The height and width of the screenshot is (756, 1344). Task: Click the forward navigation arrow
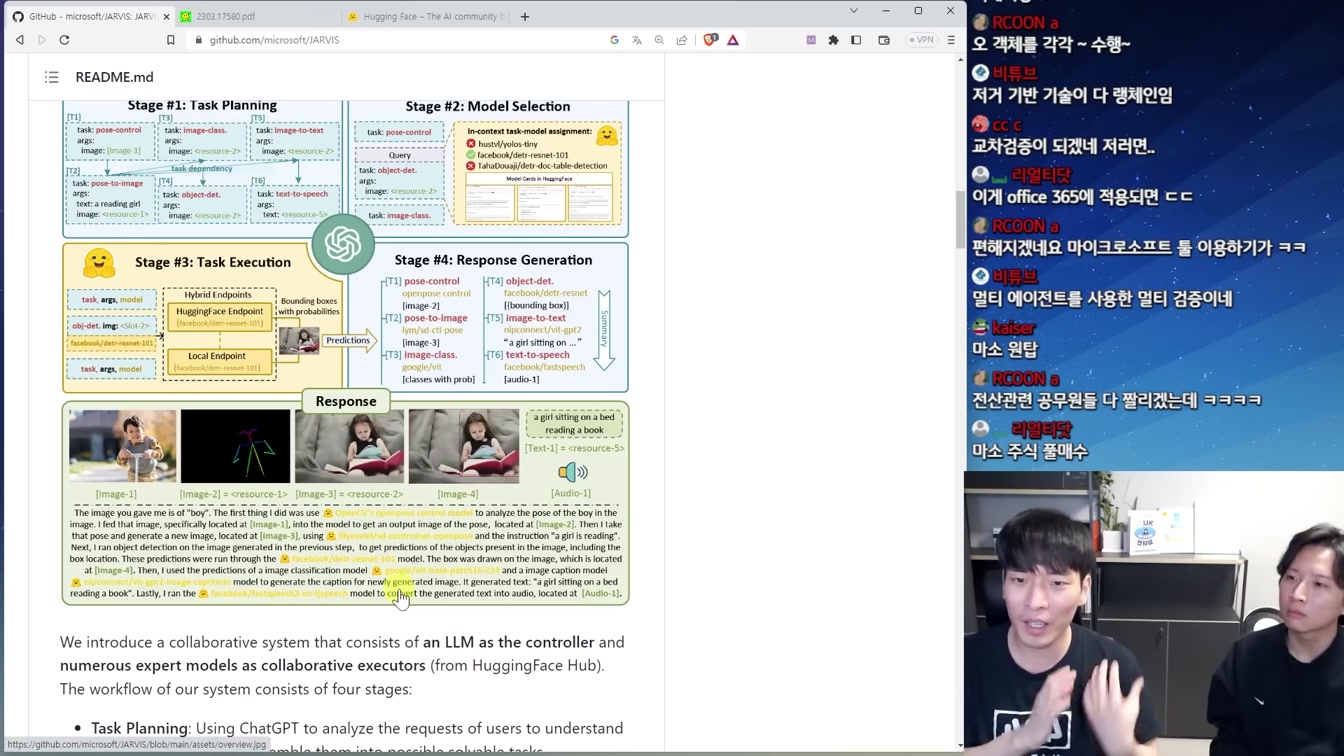tap(42, 40)
